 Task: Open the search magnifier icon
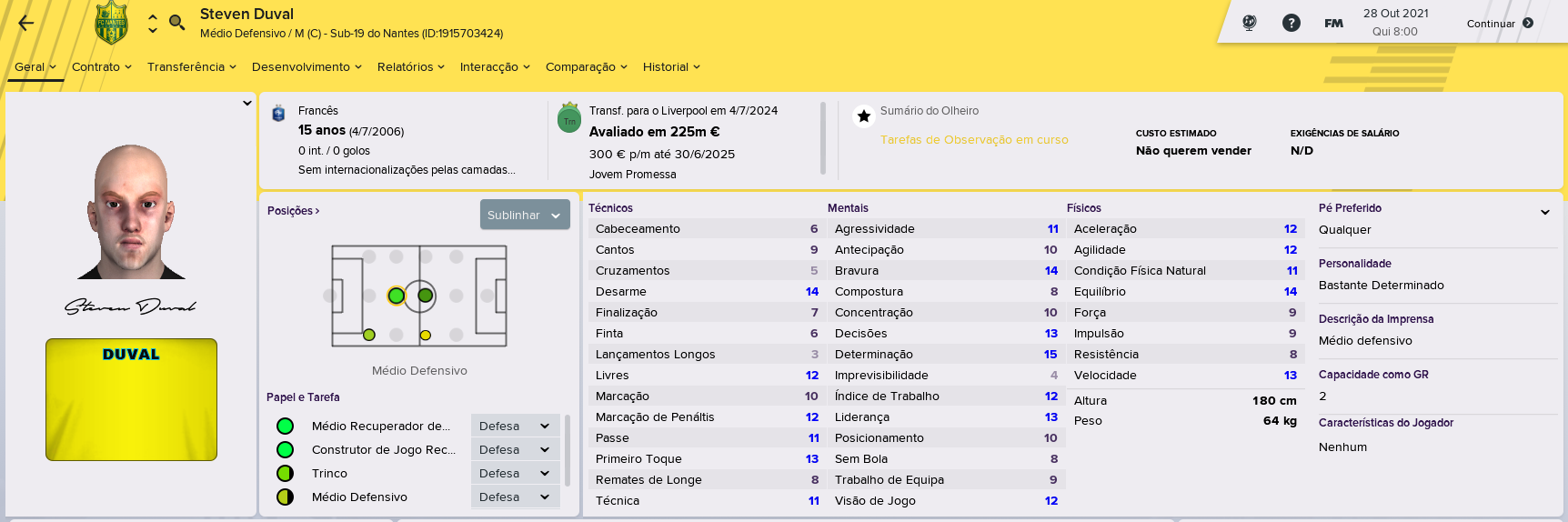pyautogui.click(x=177, y=22)
